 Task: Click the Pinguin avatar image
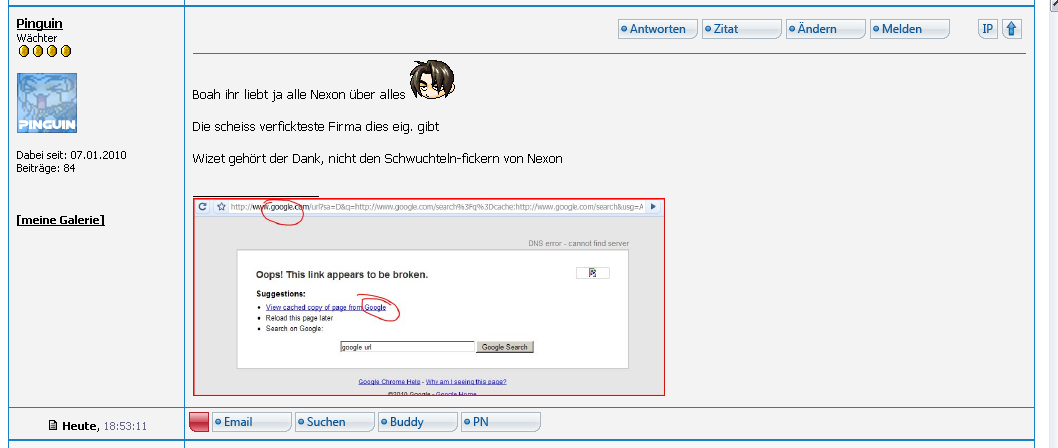47,104
